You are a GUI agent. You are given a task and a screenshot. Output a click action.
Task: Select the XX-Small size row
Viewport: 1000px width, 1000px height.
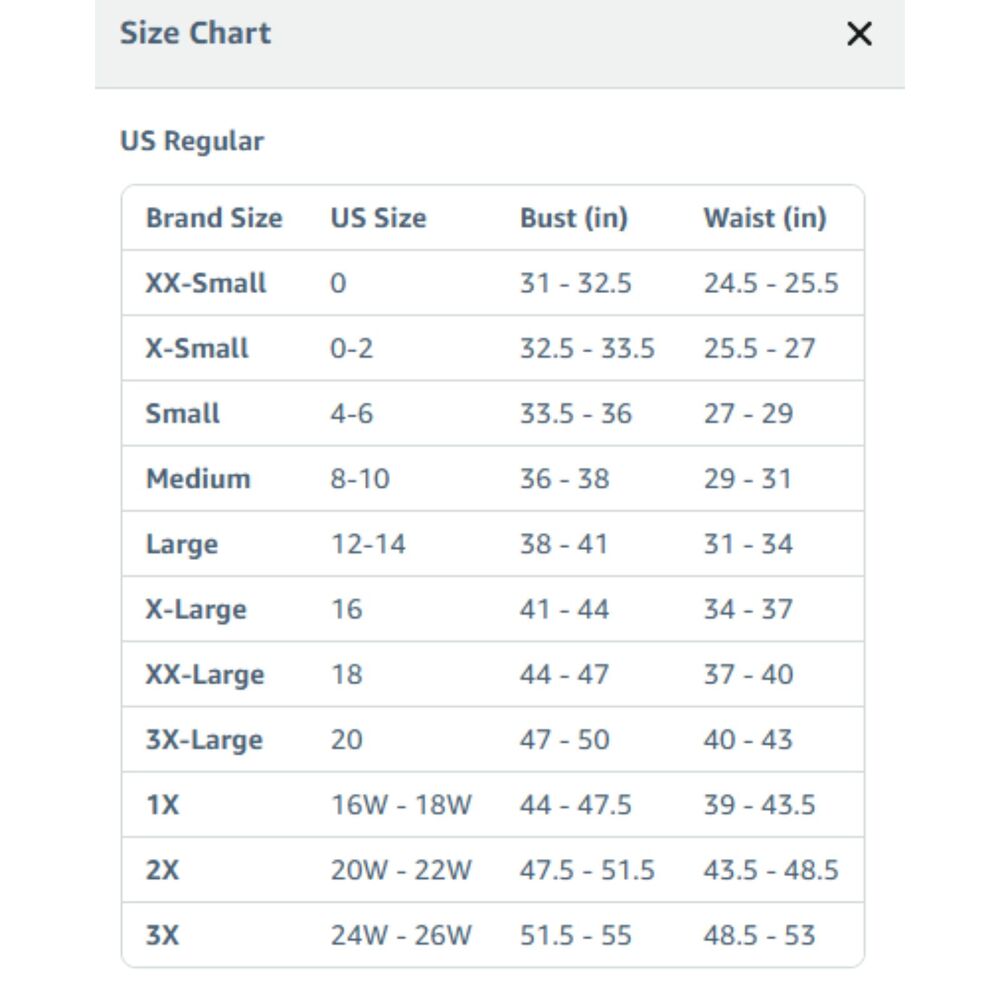[x=493, y=283]
